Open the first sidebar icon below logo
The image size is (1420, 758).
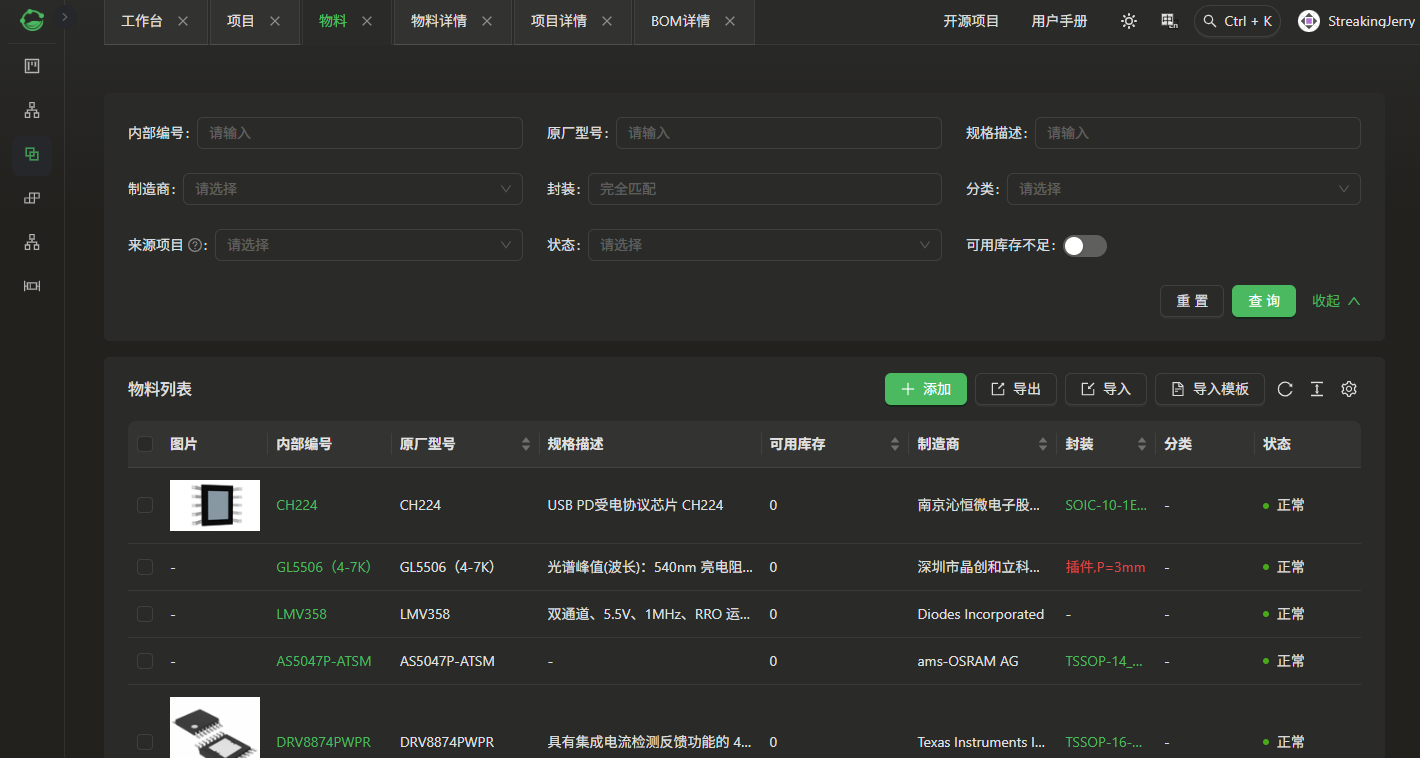32,66
